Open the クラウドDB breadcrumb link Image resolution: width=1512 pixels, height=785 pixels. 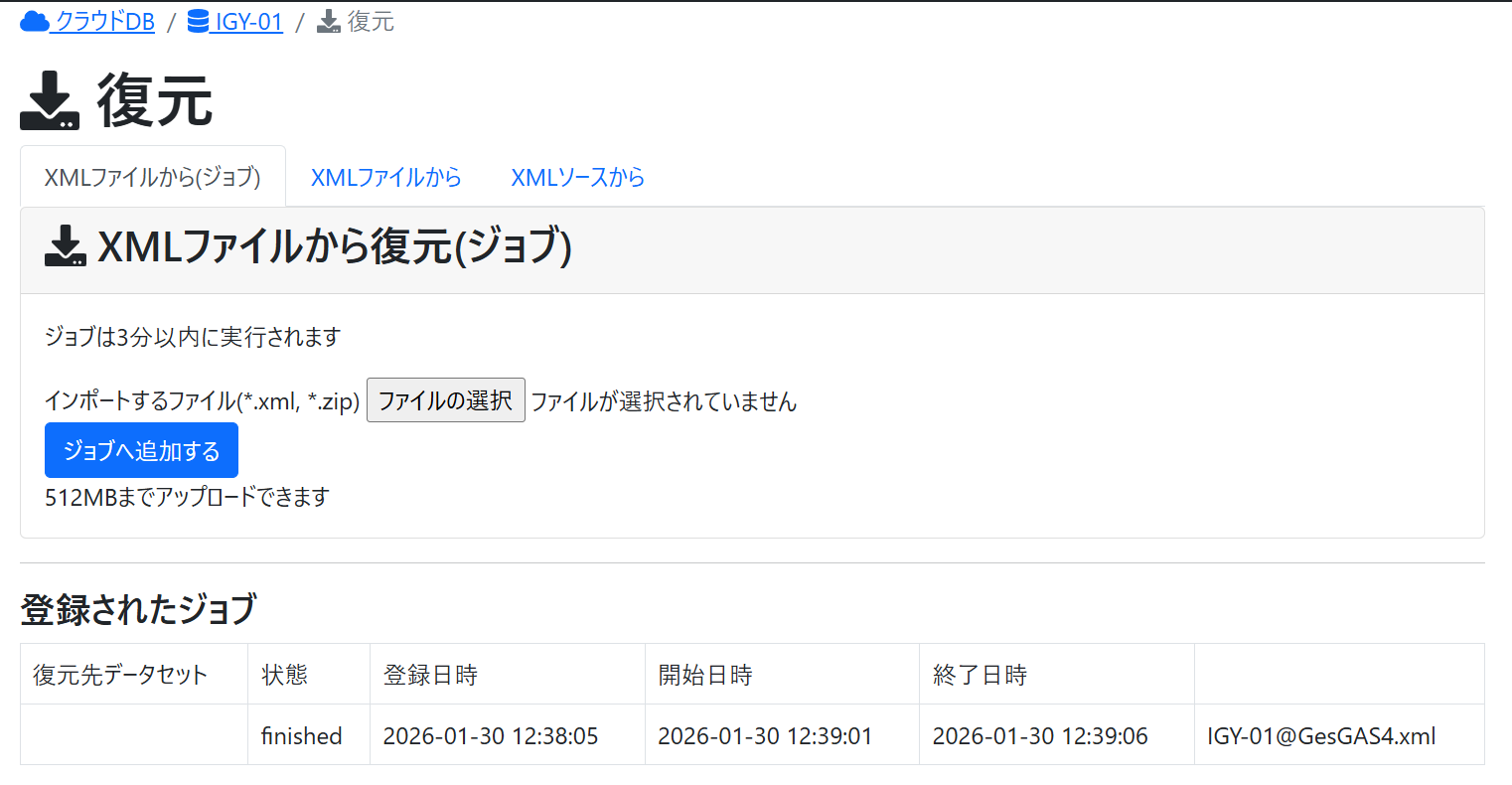tap(104, 21)
